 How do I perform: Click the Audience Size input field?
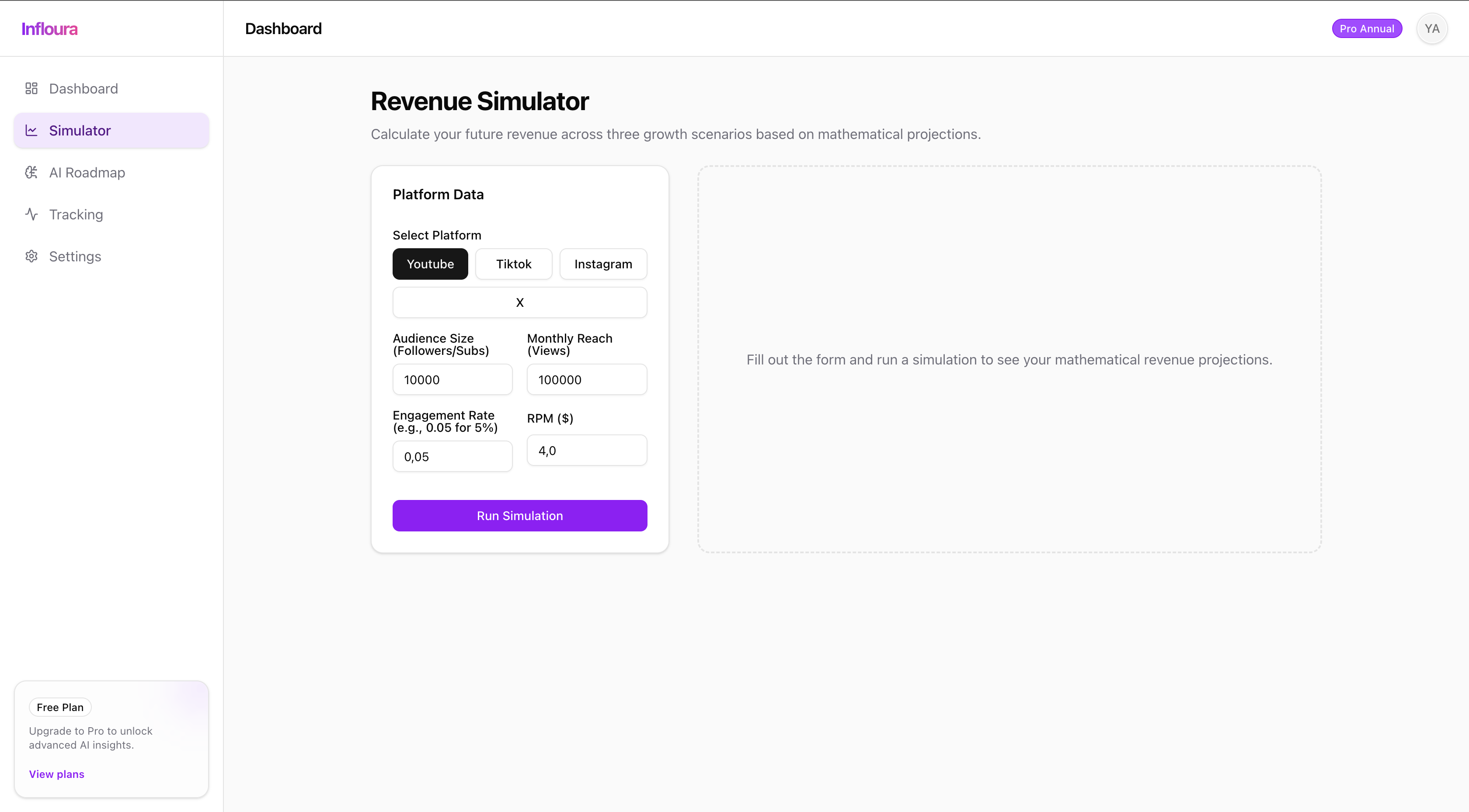click(453, 380)
